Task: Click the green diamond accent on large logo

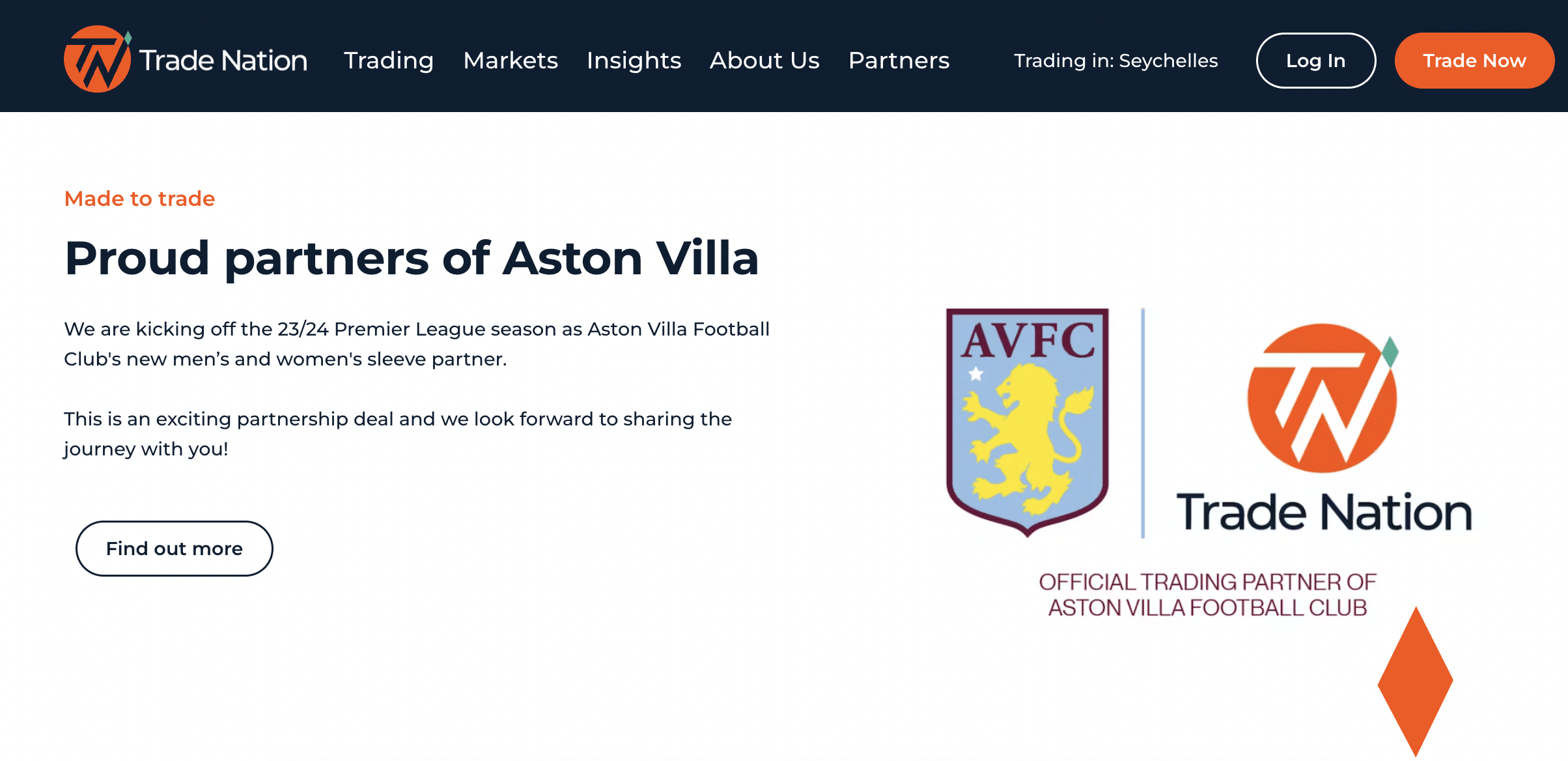Action: pos(1390,352)
